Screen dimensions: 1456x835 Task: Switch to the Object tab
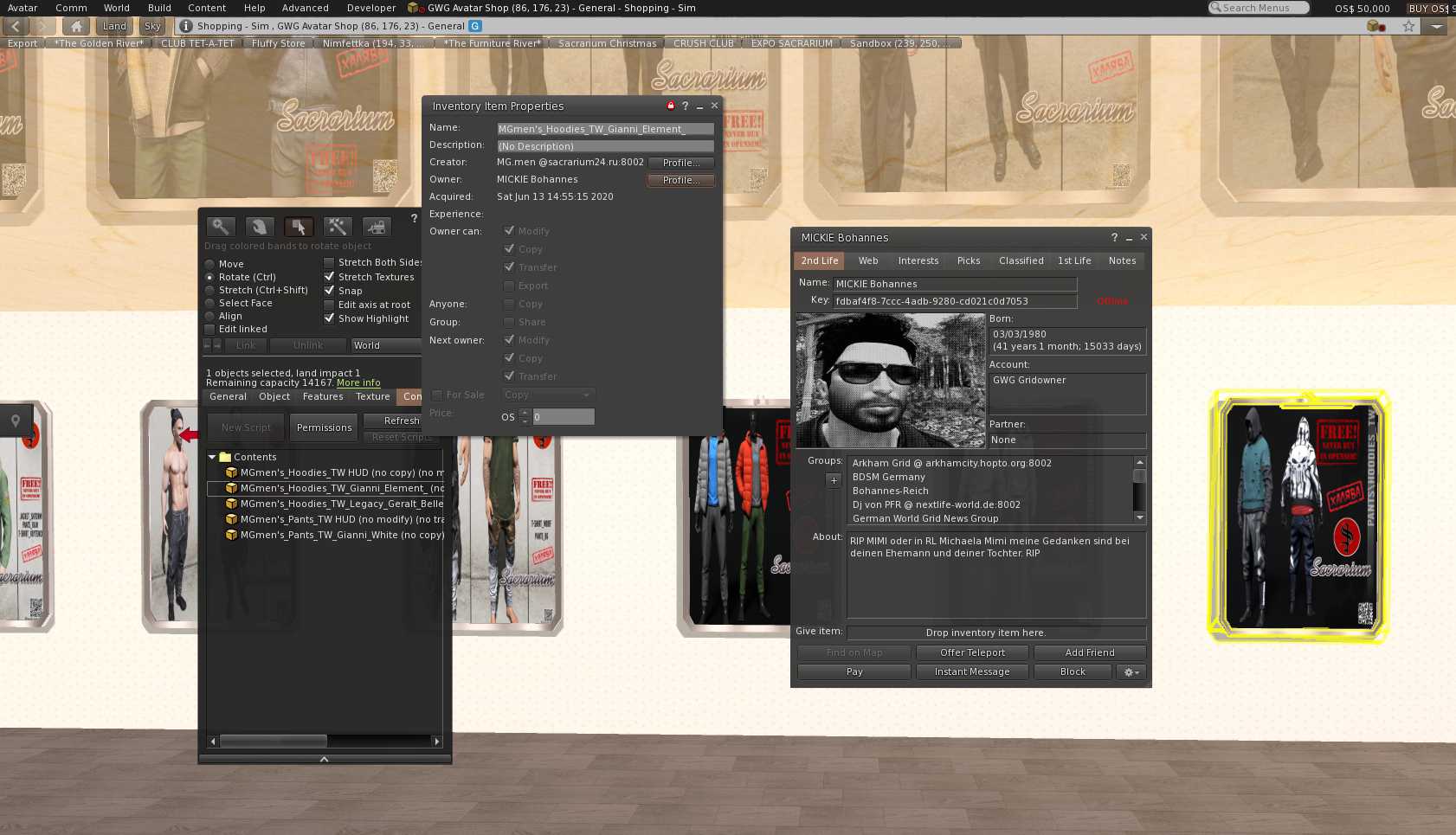[274, 396]
